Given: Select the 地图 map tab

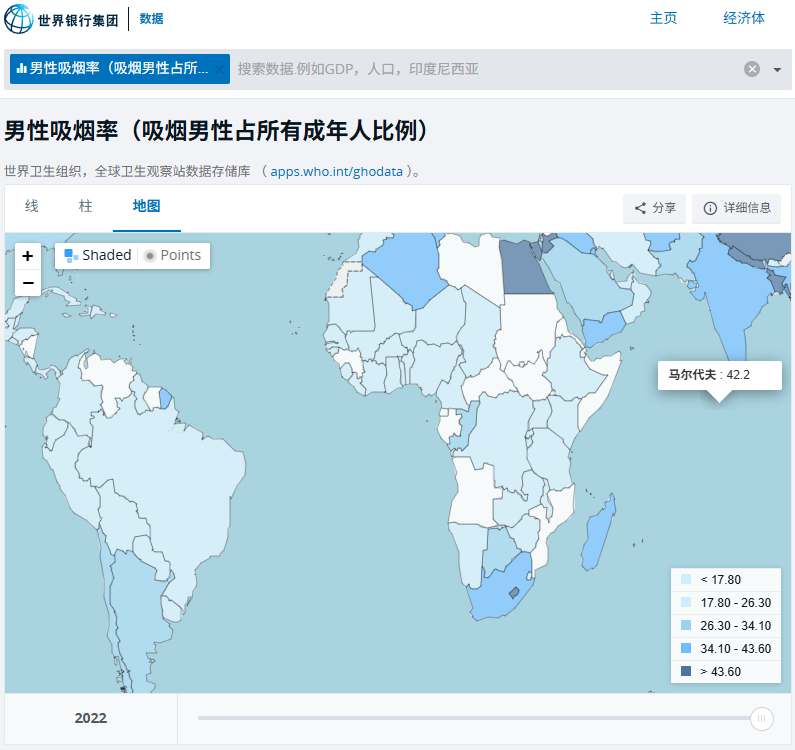Looking at the screenshot, I should [x=146, y=206].
